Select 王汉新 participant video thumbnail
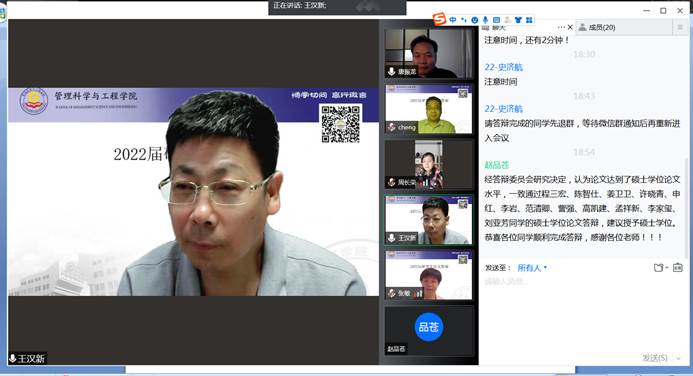 point(428,220)
